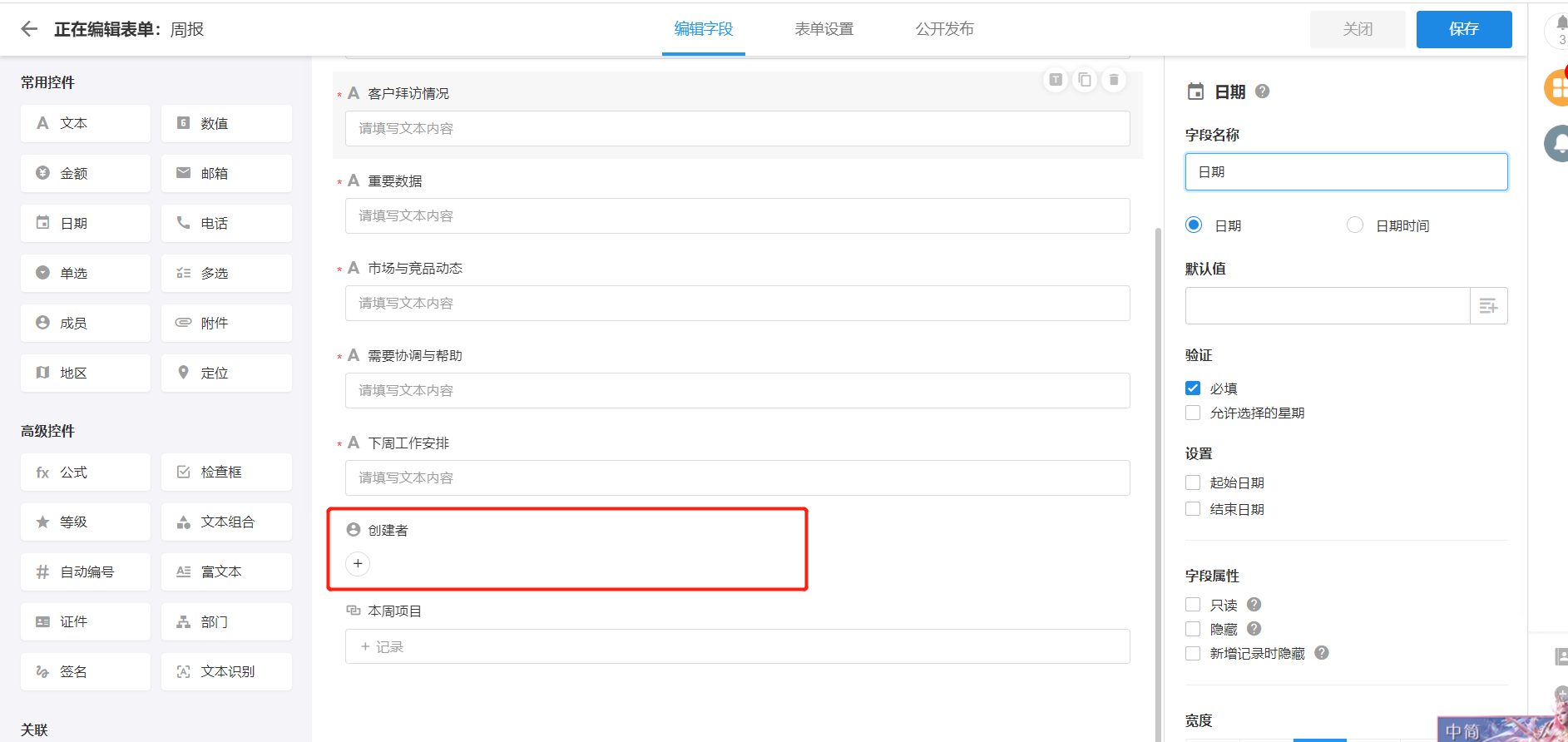This screenshot has width=1568, height=742.
Task: Add a 单选 single-select control
Action: [x=86, y=273]
